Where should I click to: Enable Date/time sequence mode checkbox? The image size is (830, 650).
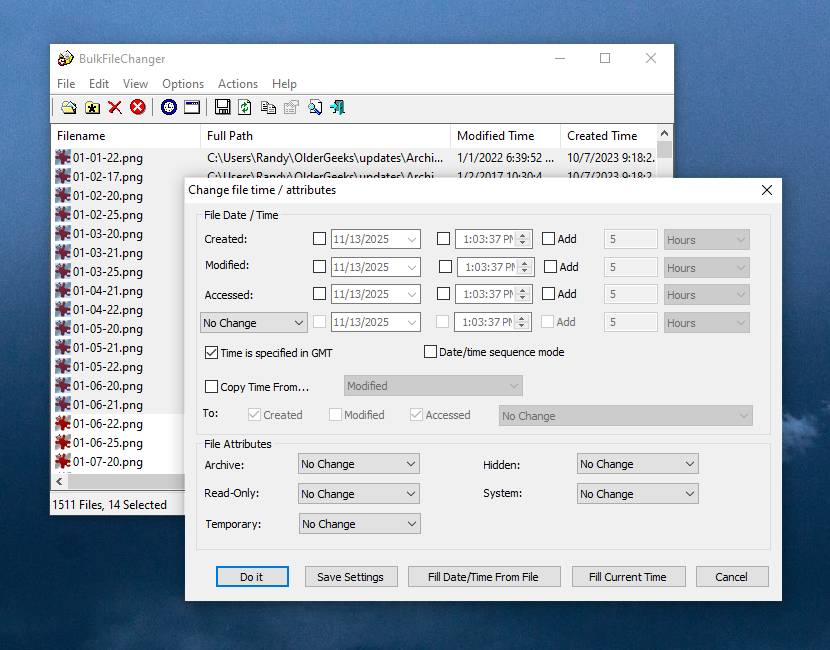[x=431, y=352]
